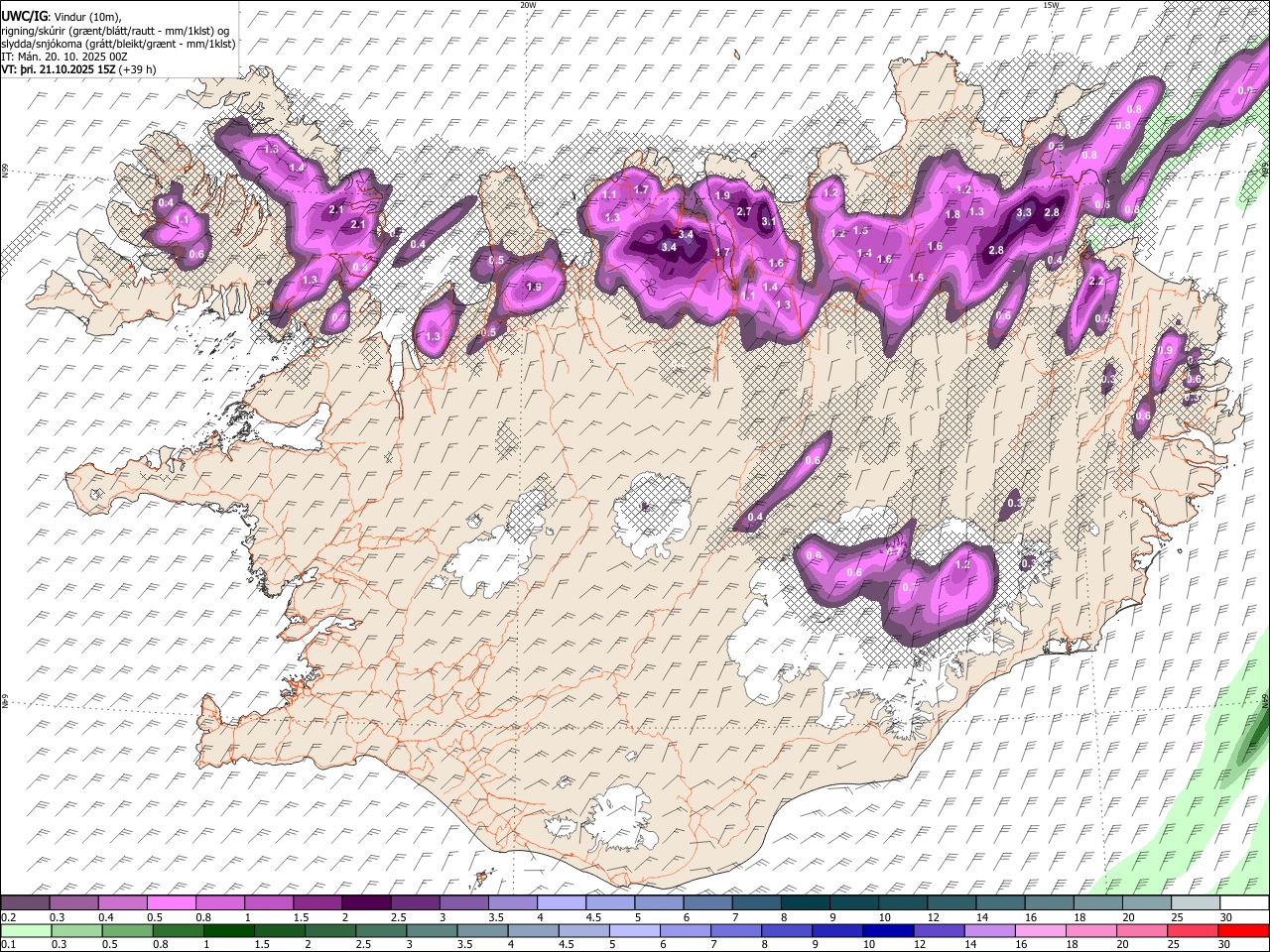1270x952 pixels.
Task: Select lower legend row swatch labelled 14
Action: tap(990, 930)
